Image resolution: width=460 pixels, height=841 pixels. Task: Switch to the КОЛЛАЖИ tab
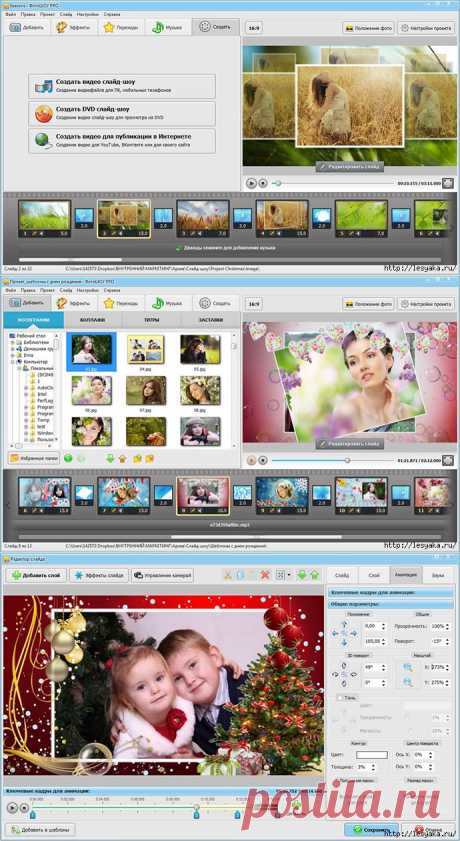pyautogui.click(x=93, y=320)
